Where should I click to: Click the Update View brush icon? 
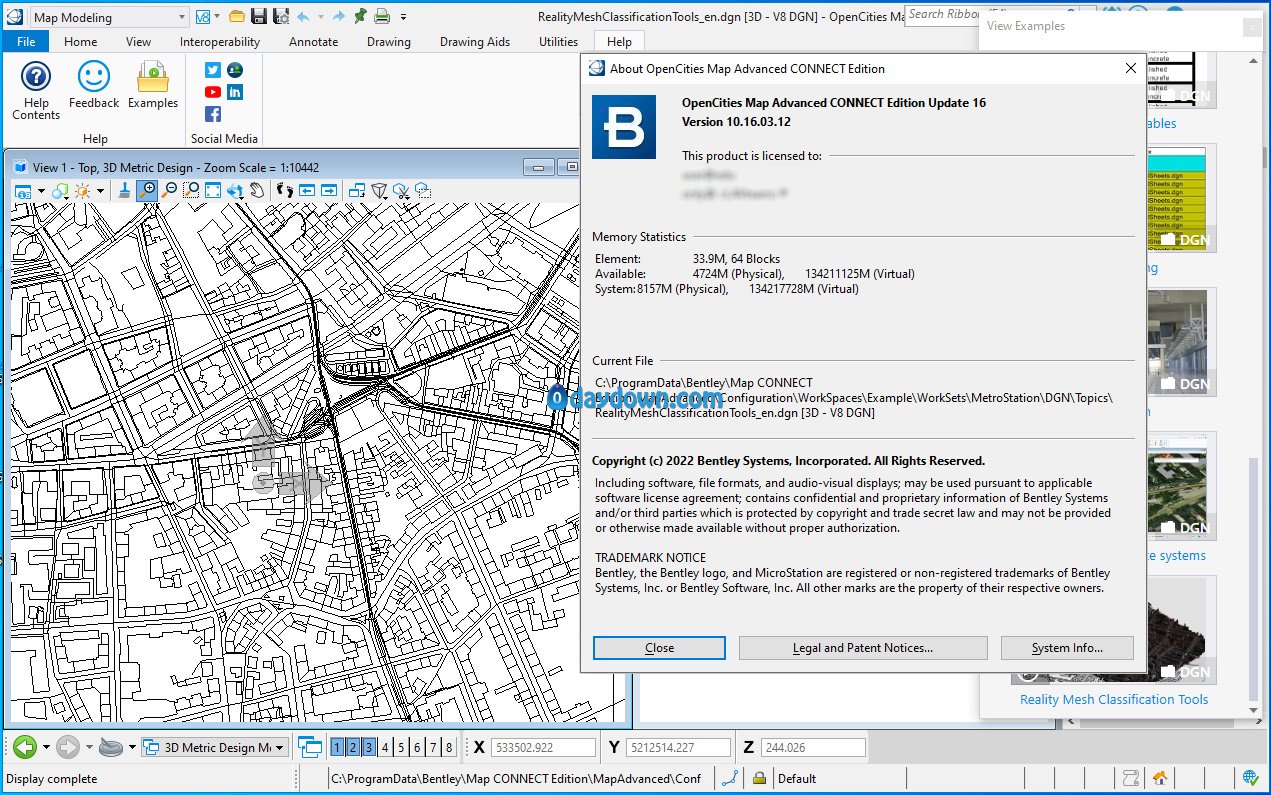tap(125, 190)
